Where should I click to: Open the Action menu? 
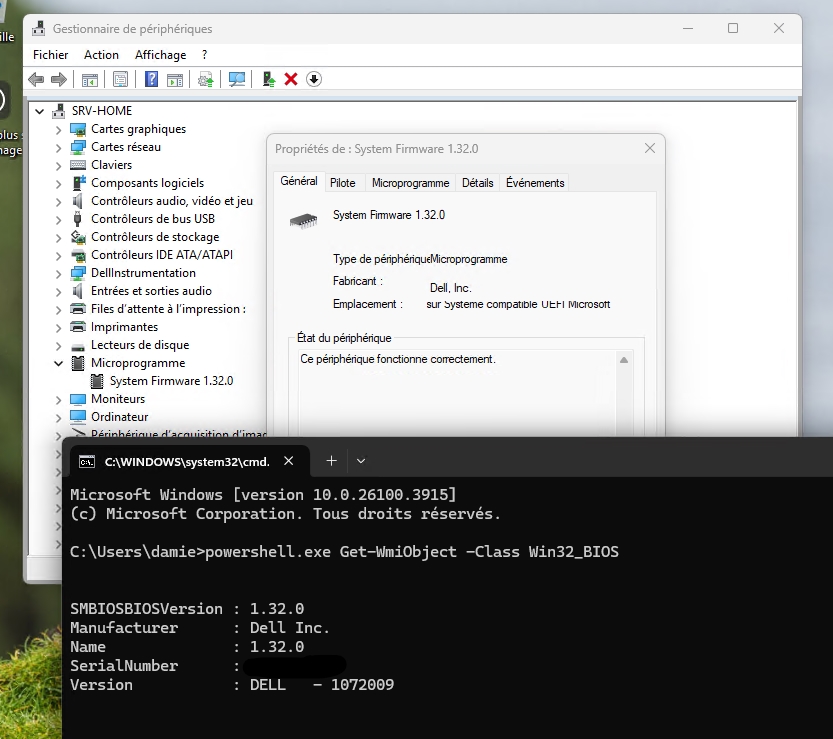click(x=101, y=55)
